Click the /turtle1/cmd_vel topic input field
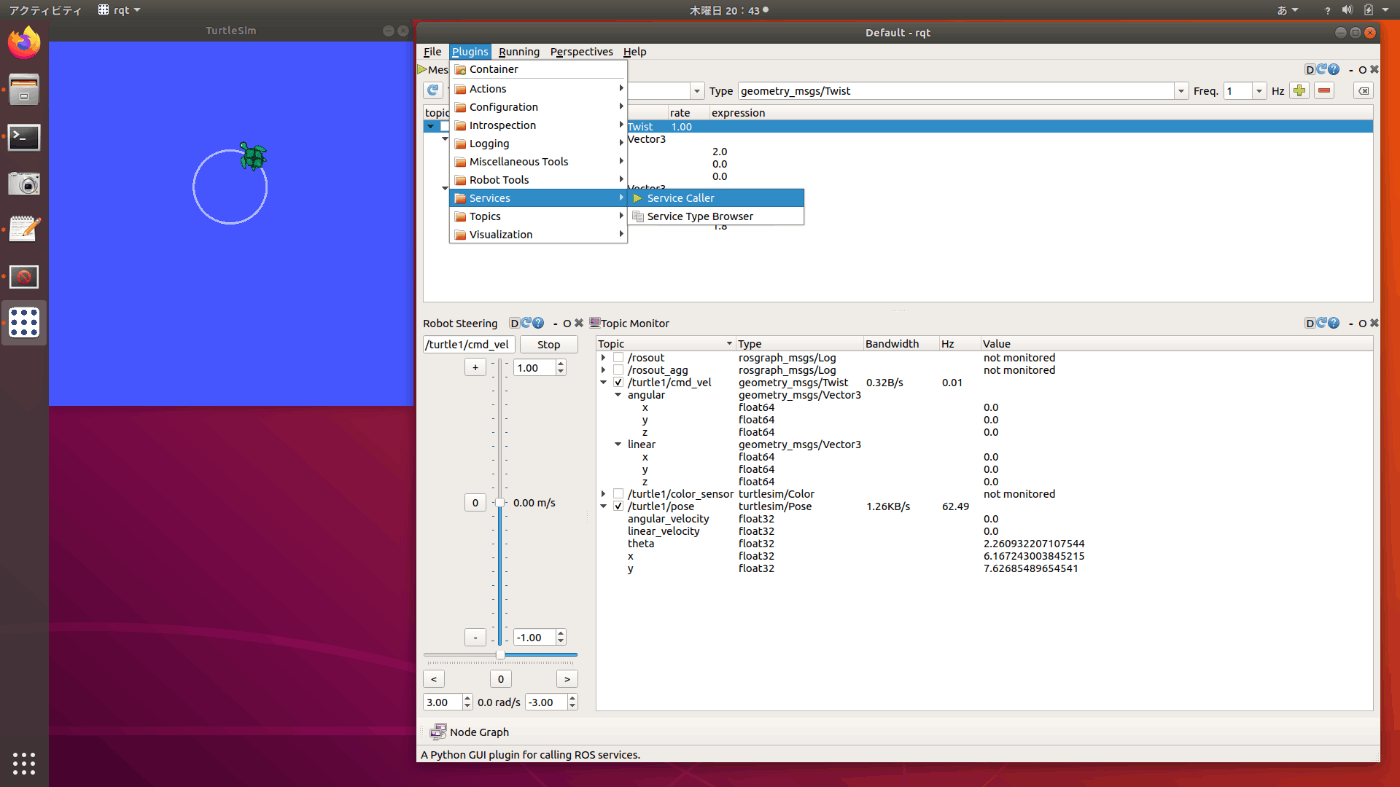Image resolution: width=1400 pixels, height=787 pixels. [468, 344]
